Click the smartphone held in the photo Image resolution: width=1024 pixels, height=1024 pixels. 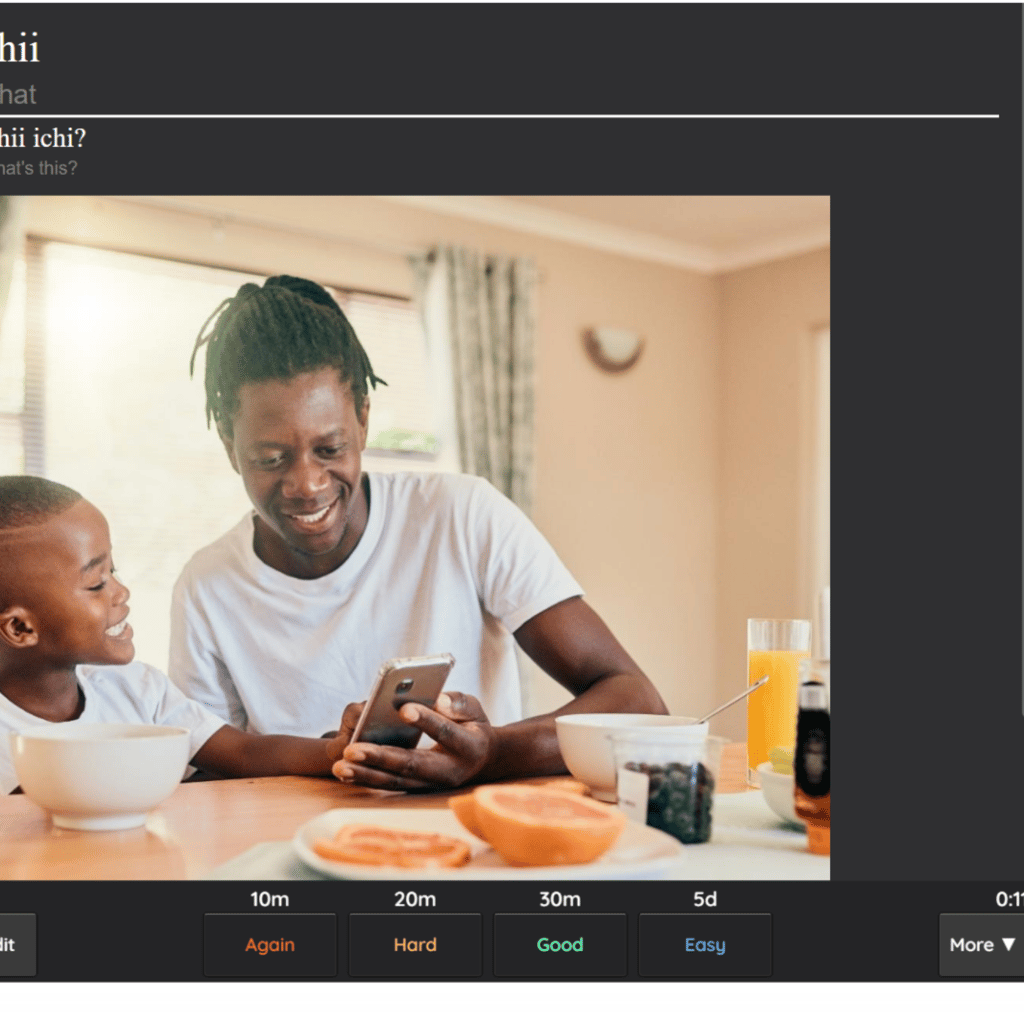(x=402, y=702)
